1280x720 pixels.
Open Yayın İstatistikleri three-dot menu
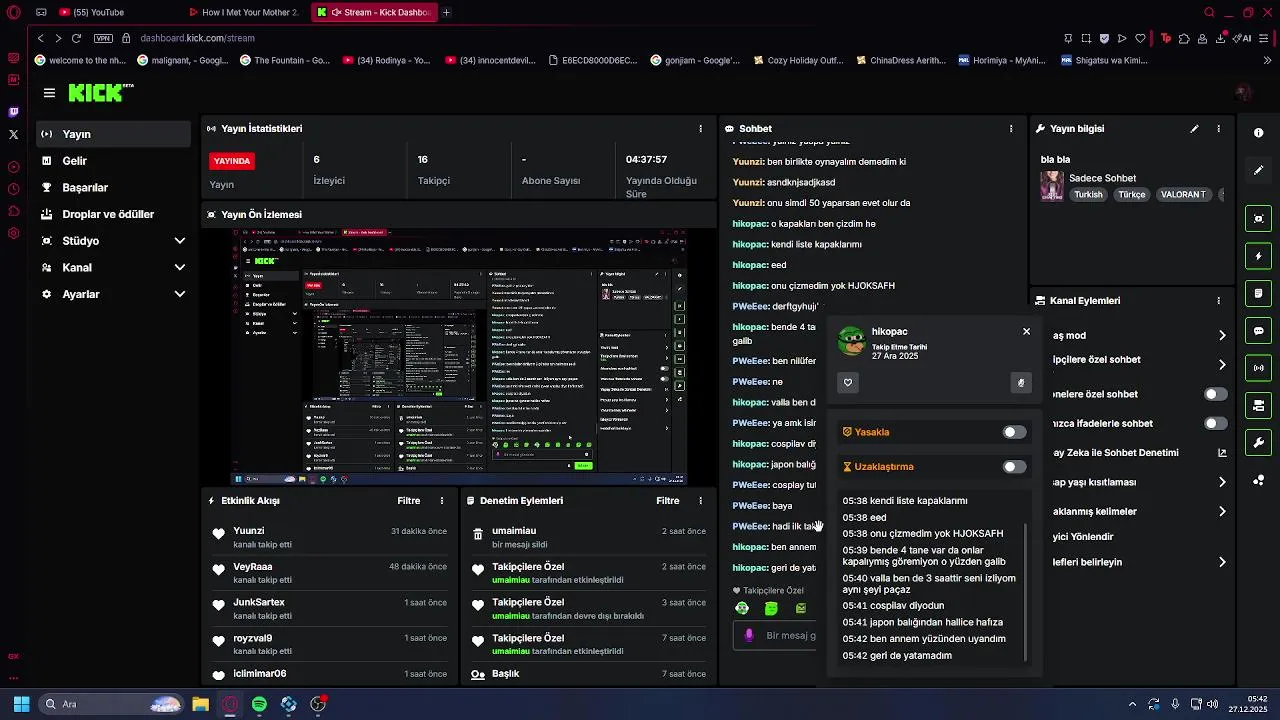click(x=700, y=129)
